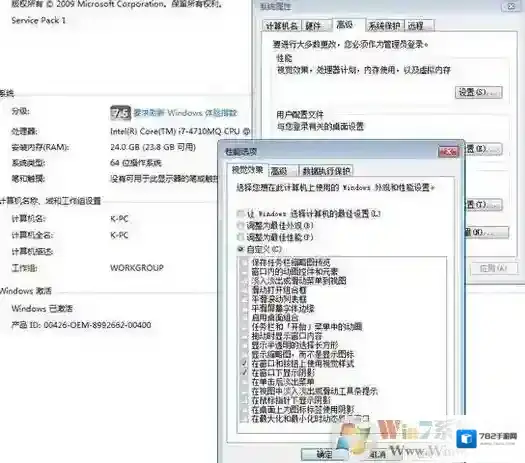Enable 在桌面上为图标标签使用阴影 checkbox
525x463 pixels.
245,409
